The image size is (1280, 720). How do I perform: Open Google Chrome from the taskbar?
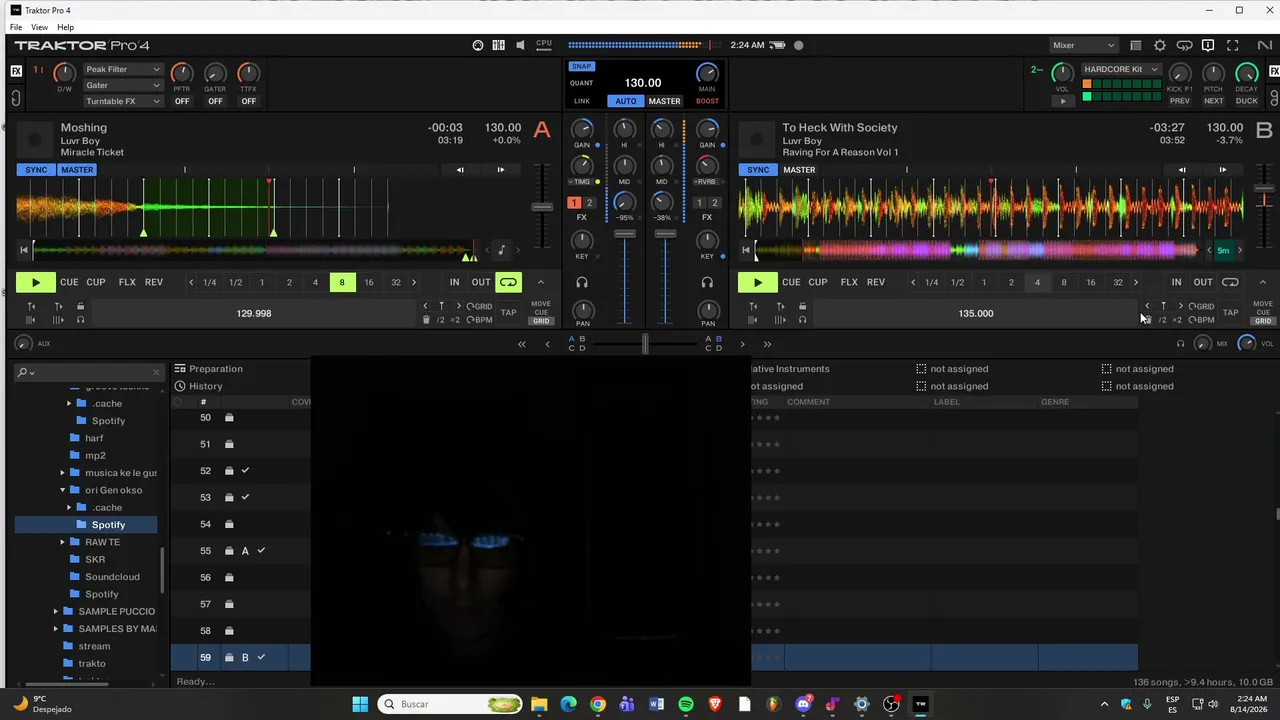[x=598, y=704]
